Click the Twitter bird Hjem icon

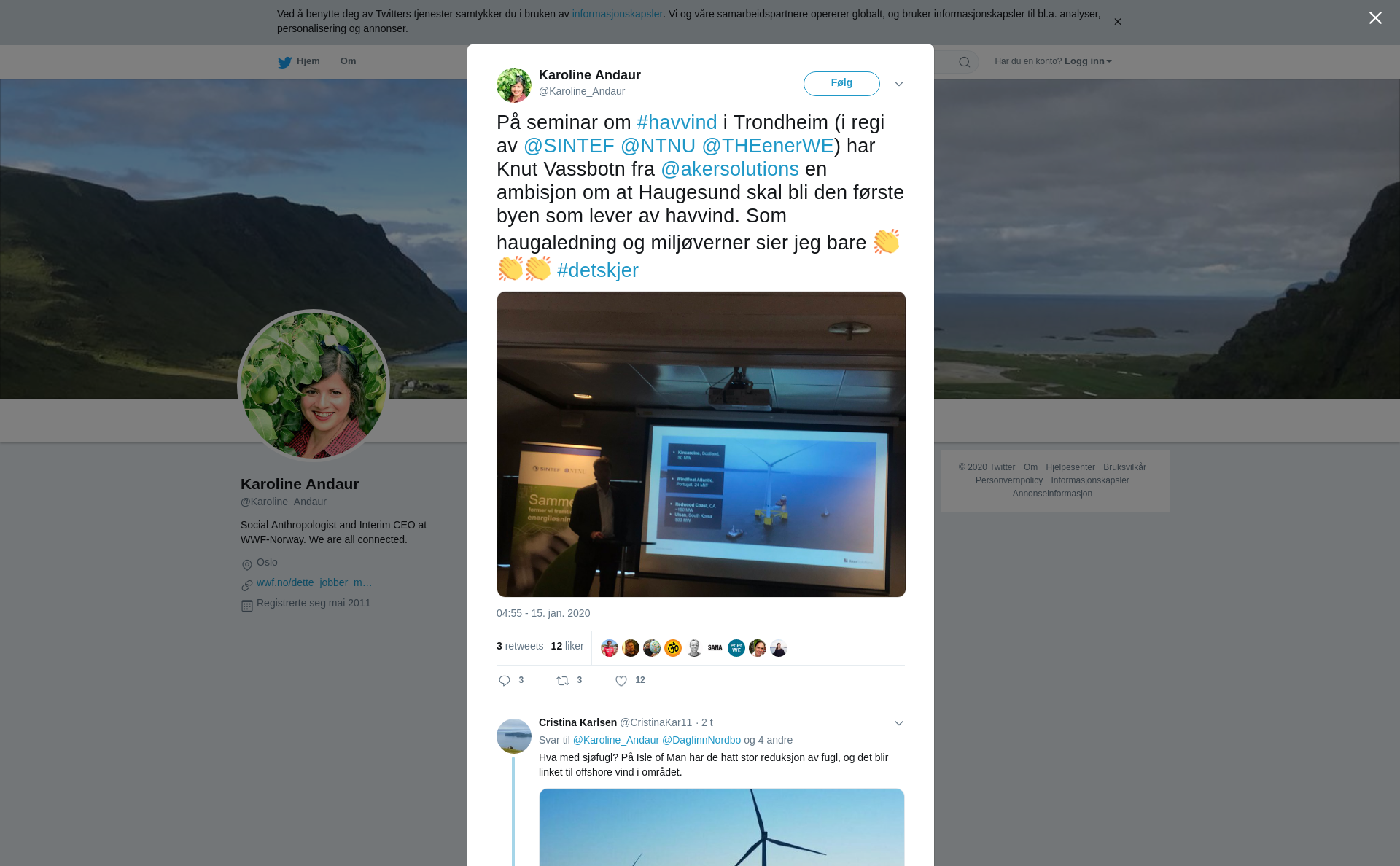[x=284, y=62]
